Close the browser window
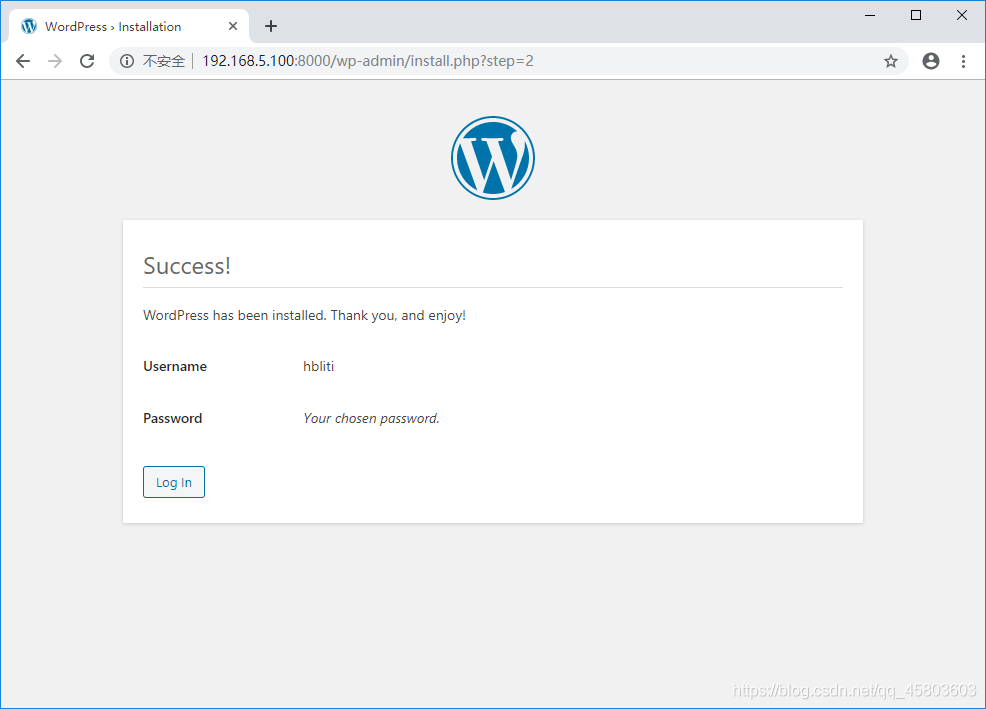Image resolution: width=986 pixels, height=709 pixels. click(x=962, y=15)
